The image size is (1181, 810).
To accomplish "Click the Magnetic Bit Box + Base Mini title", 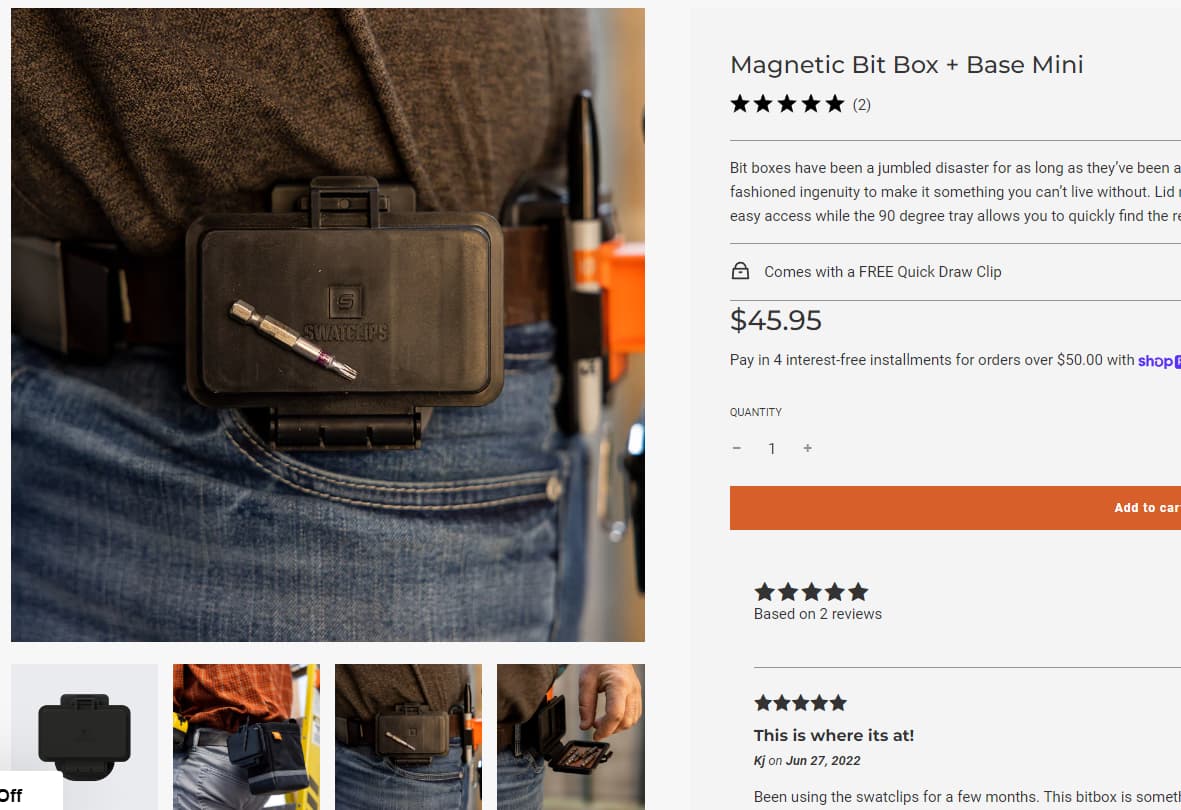I will point(907,65).
